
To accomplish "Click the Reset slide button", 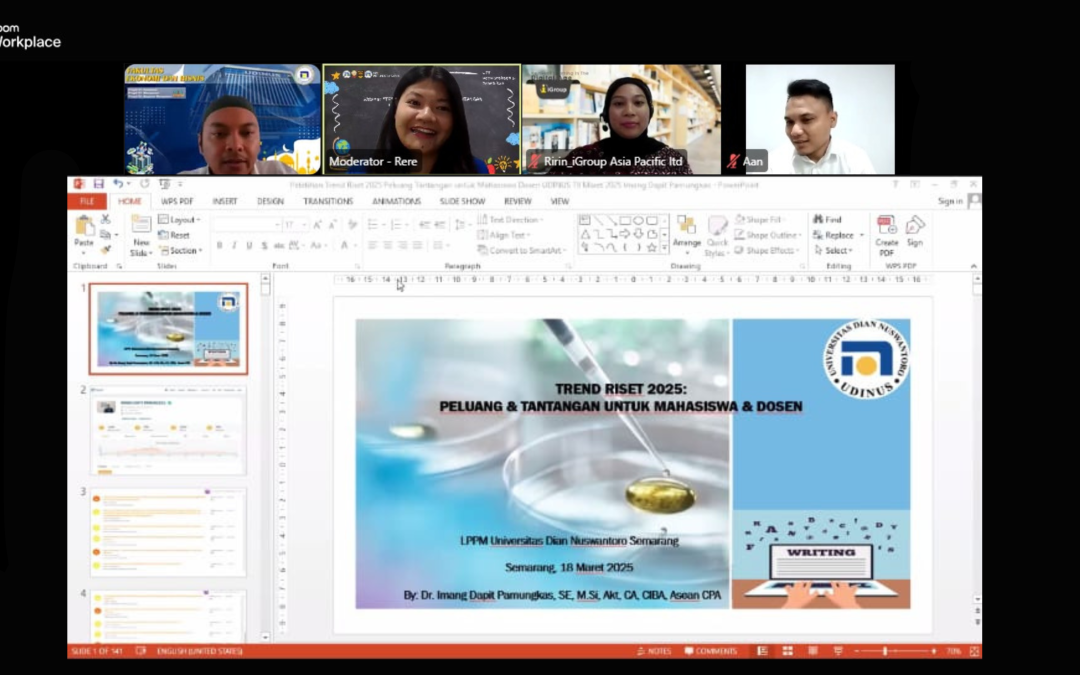I will pyautogui.click(x=174, y=235).
